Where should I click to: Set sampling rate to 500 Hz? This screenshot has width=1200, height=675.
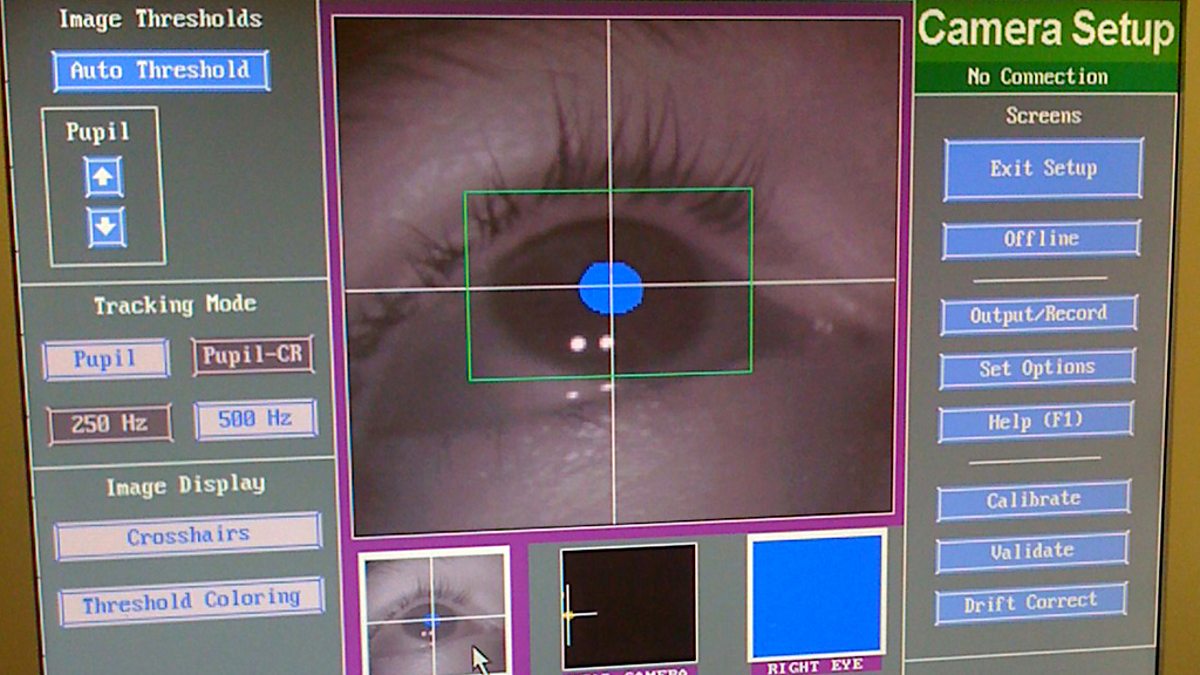coord(255,419)
